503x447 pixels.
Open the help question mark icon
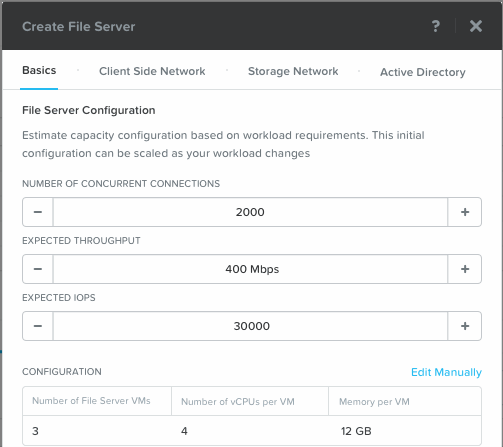pyautogui.click(x=435, y=26)
